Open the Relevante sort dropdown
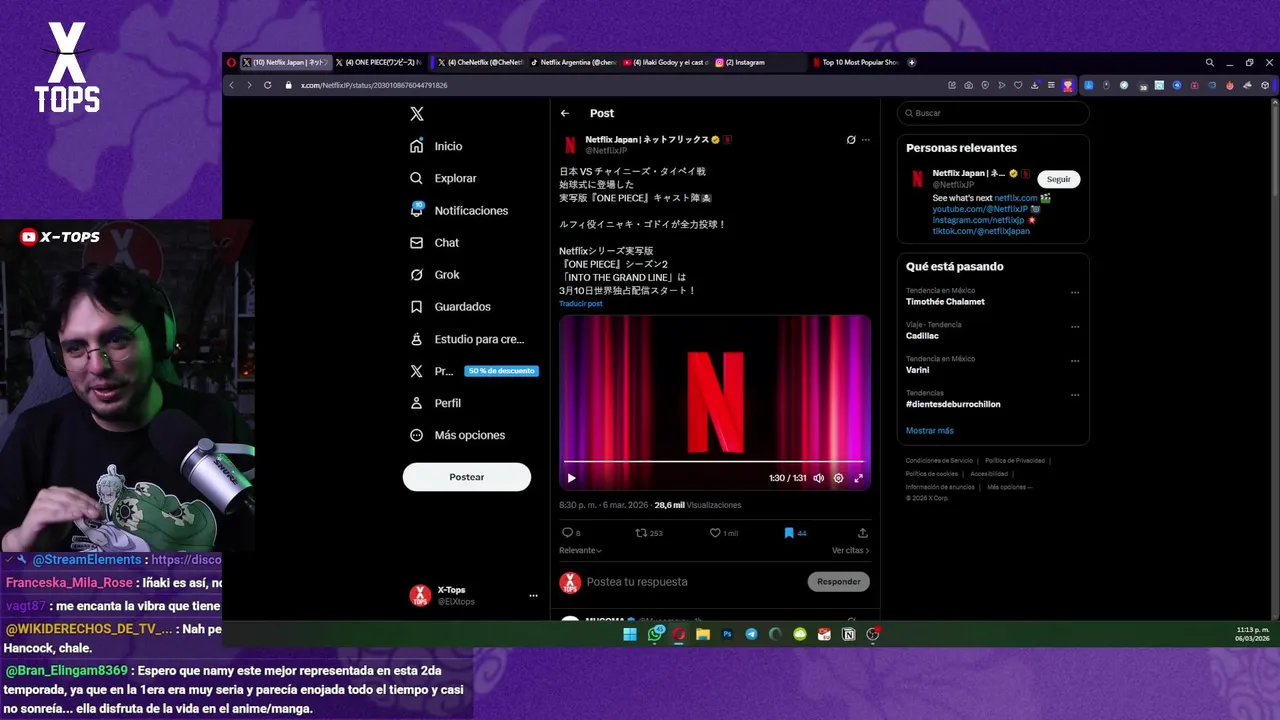The height and width of the screenshot is (720, 1280). (x=580, y=550)
